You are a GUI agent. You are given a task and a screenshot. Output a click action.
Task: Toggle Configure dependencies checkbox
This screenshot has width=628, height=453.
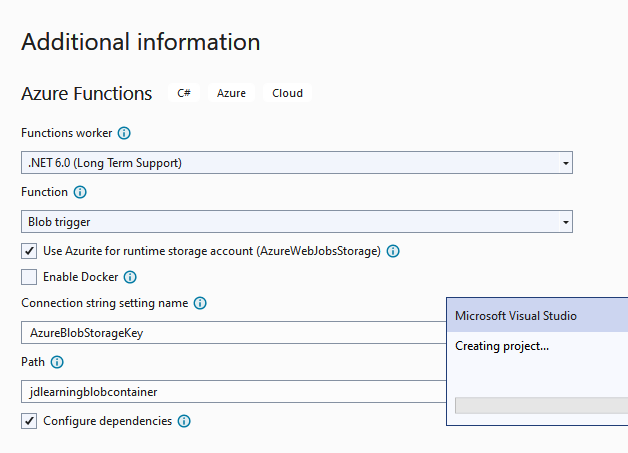[x=29, y=421]
